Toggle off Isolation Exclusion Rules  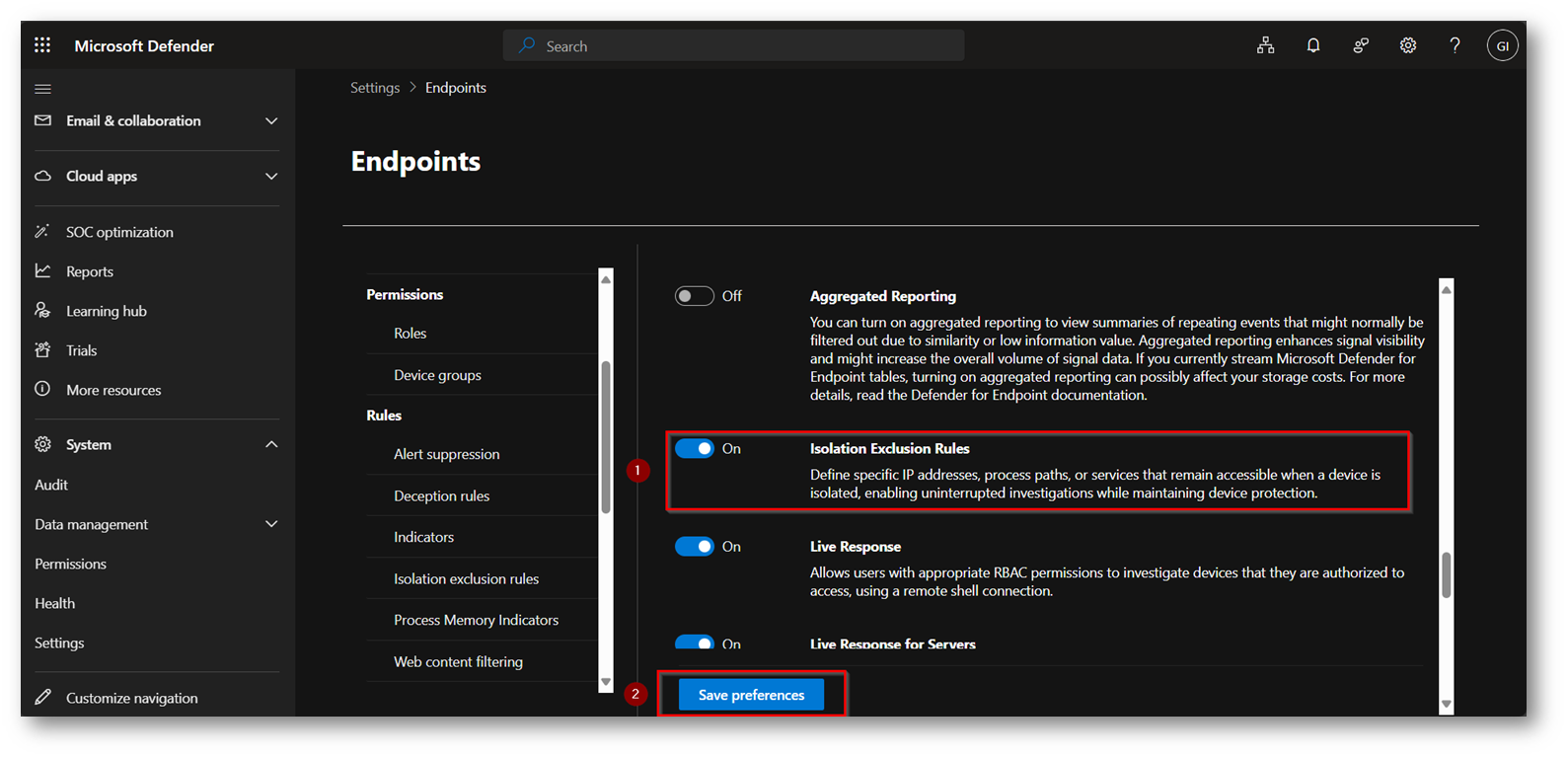click(694, 449)
